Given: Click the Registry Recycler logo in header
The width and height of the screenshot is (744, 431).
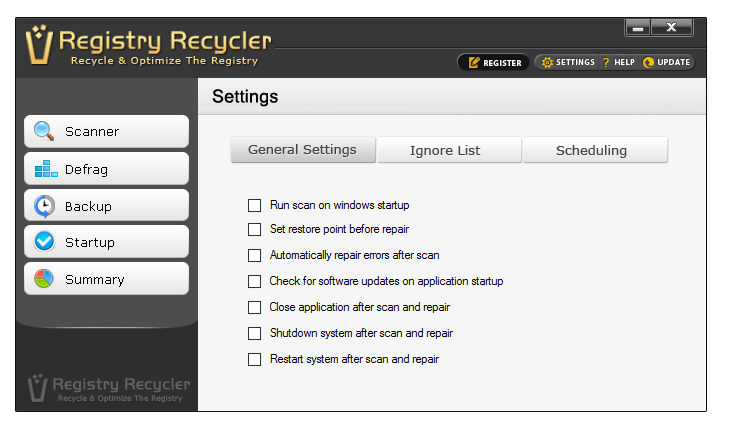Looking at the screenshot, I should 150,45.
